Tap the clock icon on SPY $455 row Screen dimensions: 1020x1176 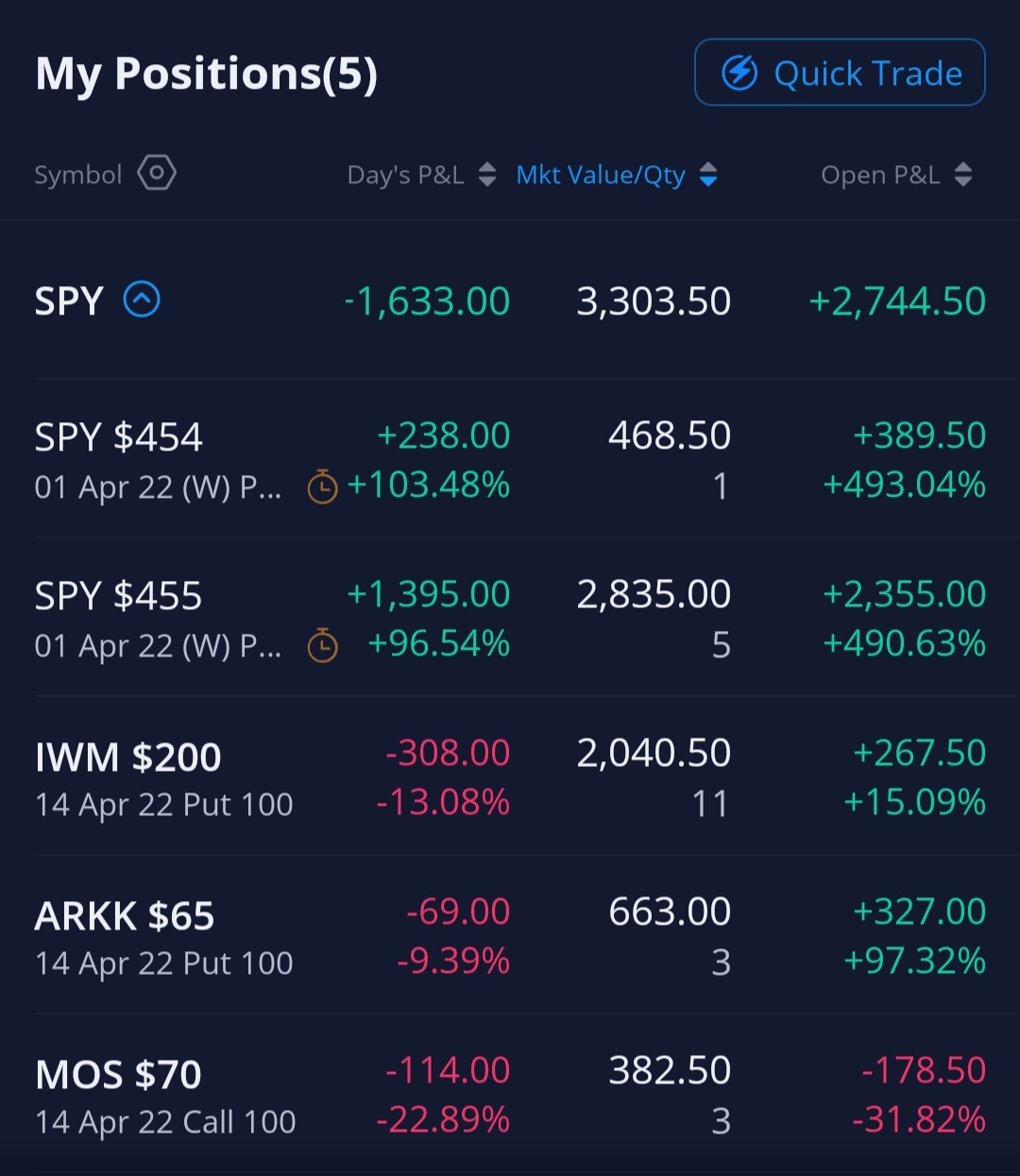323,645
